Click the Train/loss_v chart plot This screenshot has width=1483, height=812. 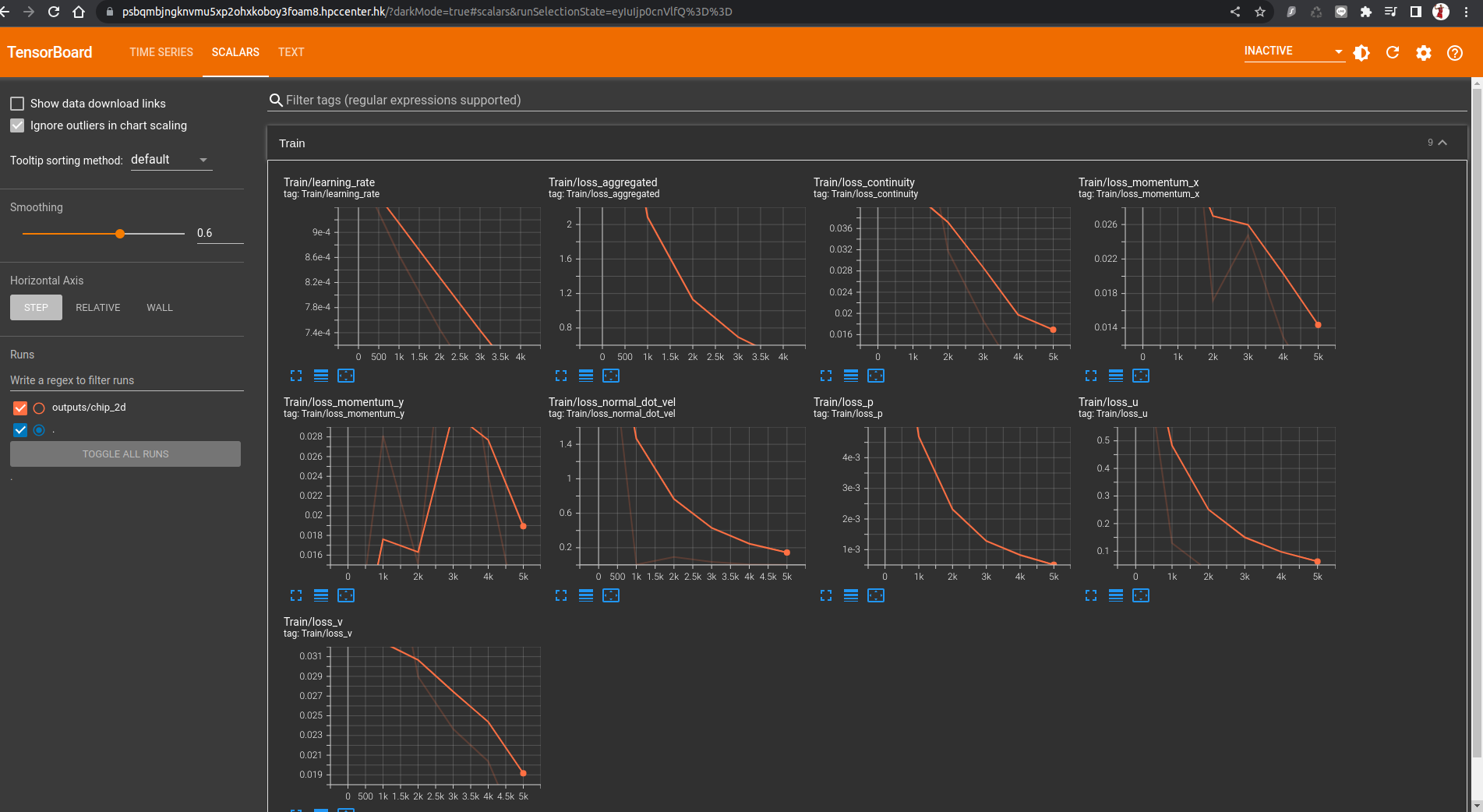coord(436,716)
